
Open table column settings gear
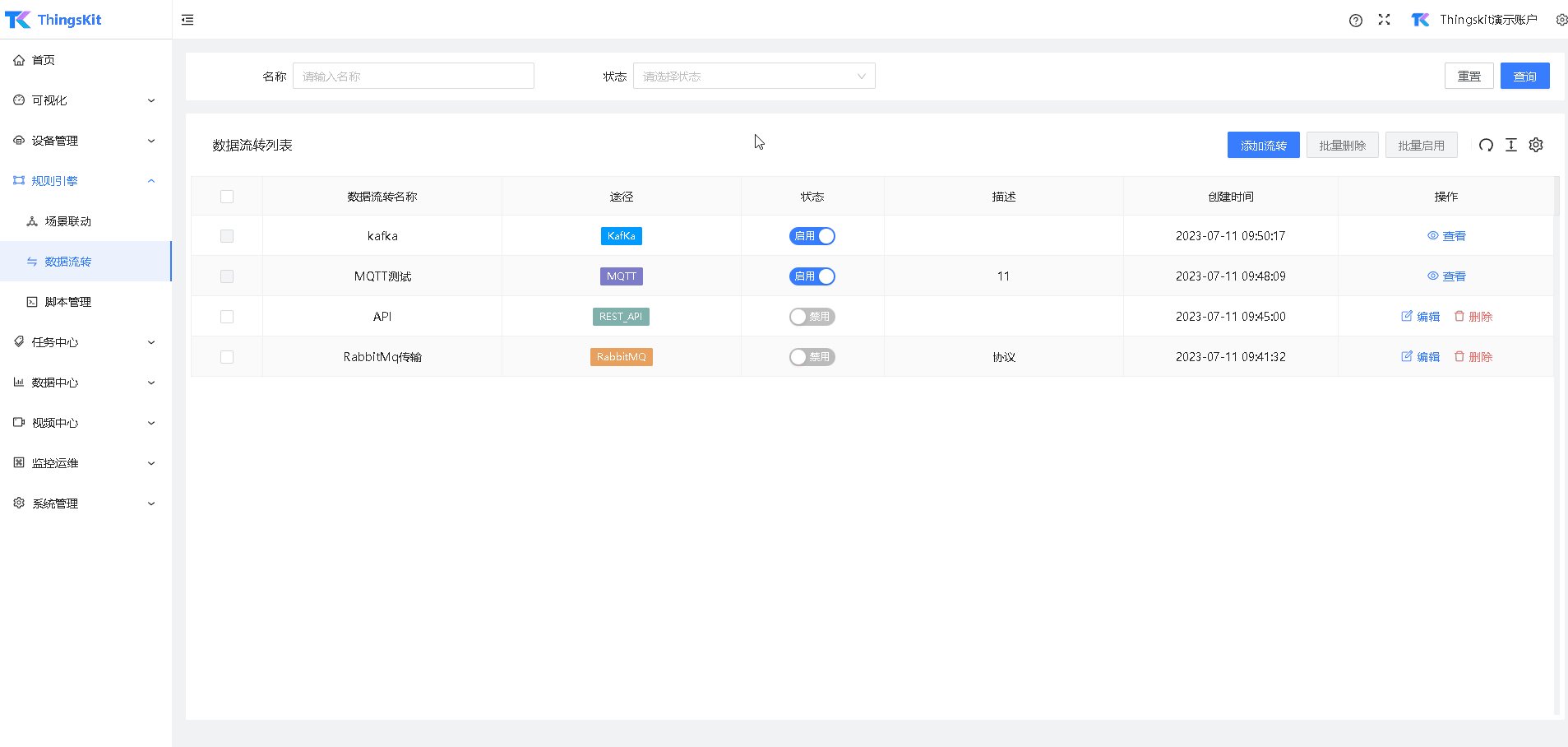[x=1536, y=146]
